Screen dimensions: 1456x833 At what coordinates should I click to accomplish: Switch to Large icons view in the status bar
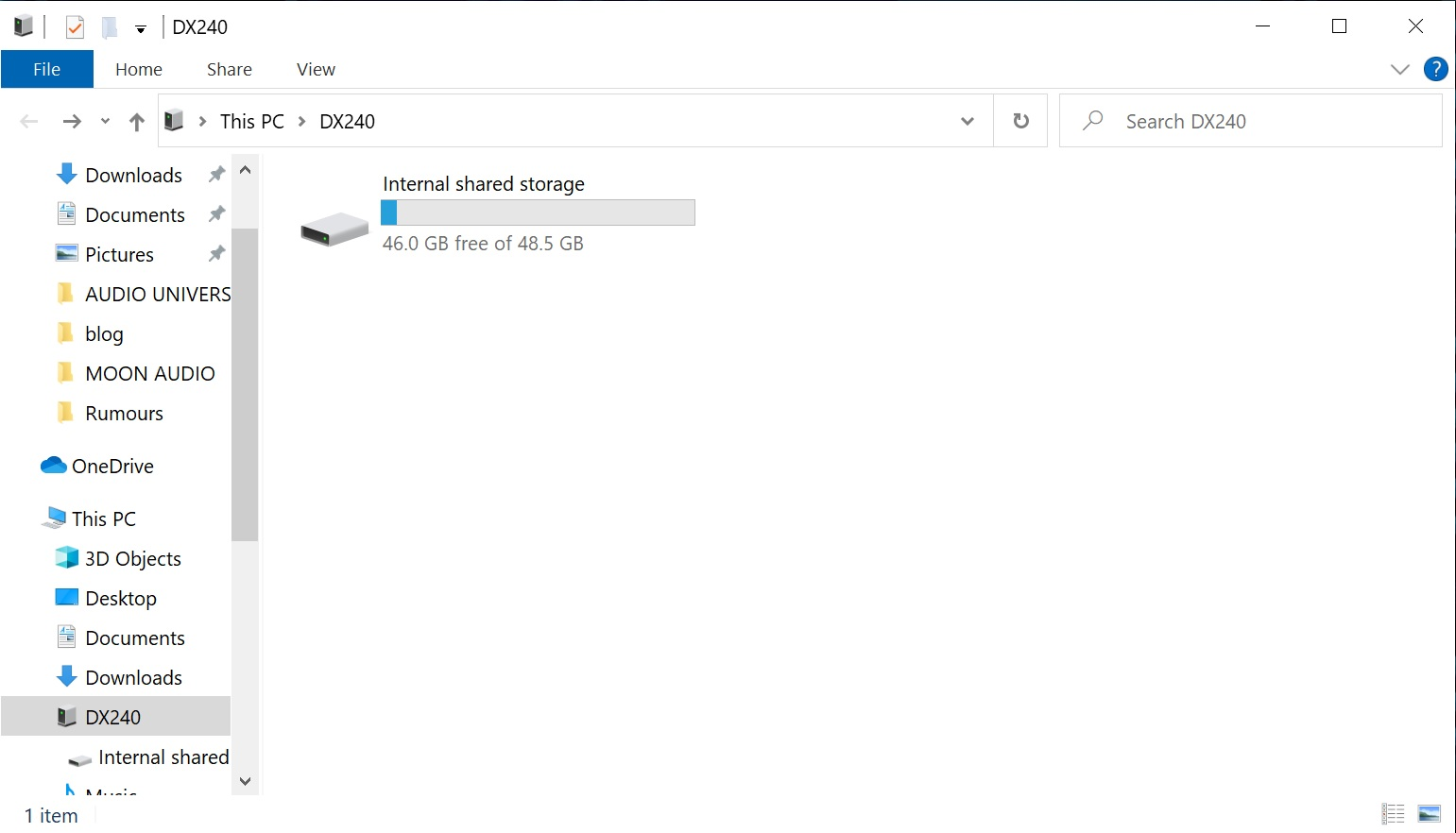[1430, 813]
